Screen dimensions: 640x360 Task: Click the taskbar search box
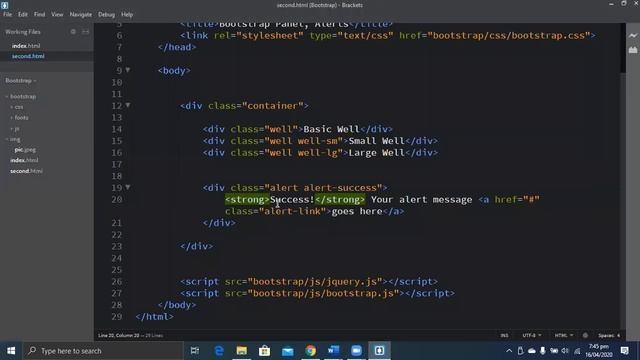pyautogui.click(x=102, y=351)
